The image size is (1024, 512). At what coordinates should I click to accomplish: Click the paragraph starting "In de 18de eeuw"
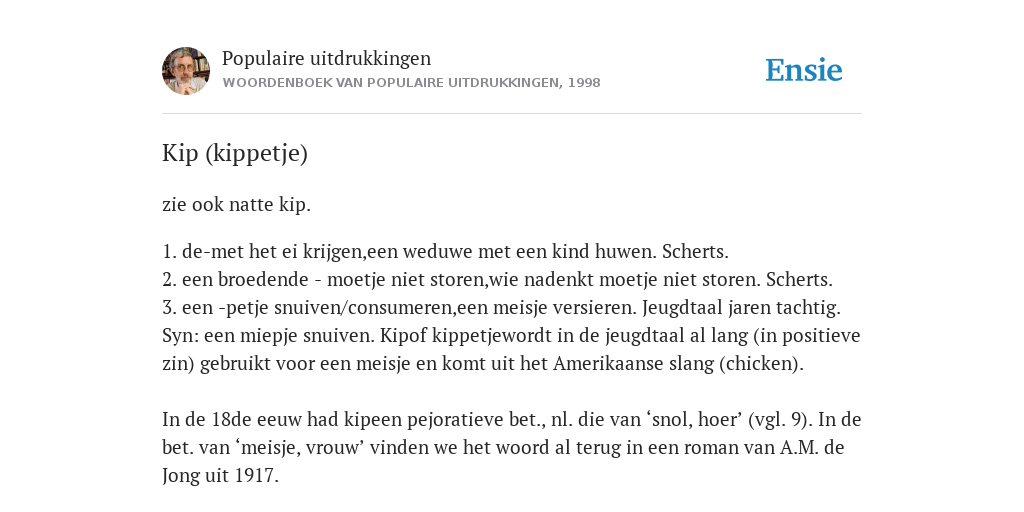pos(512,447)
